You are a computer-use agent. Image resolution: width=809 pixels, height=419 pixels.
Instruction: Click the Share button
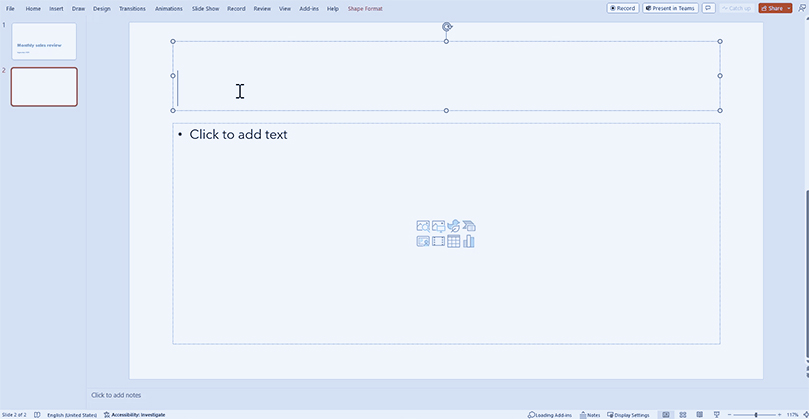772,8
